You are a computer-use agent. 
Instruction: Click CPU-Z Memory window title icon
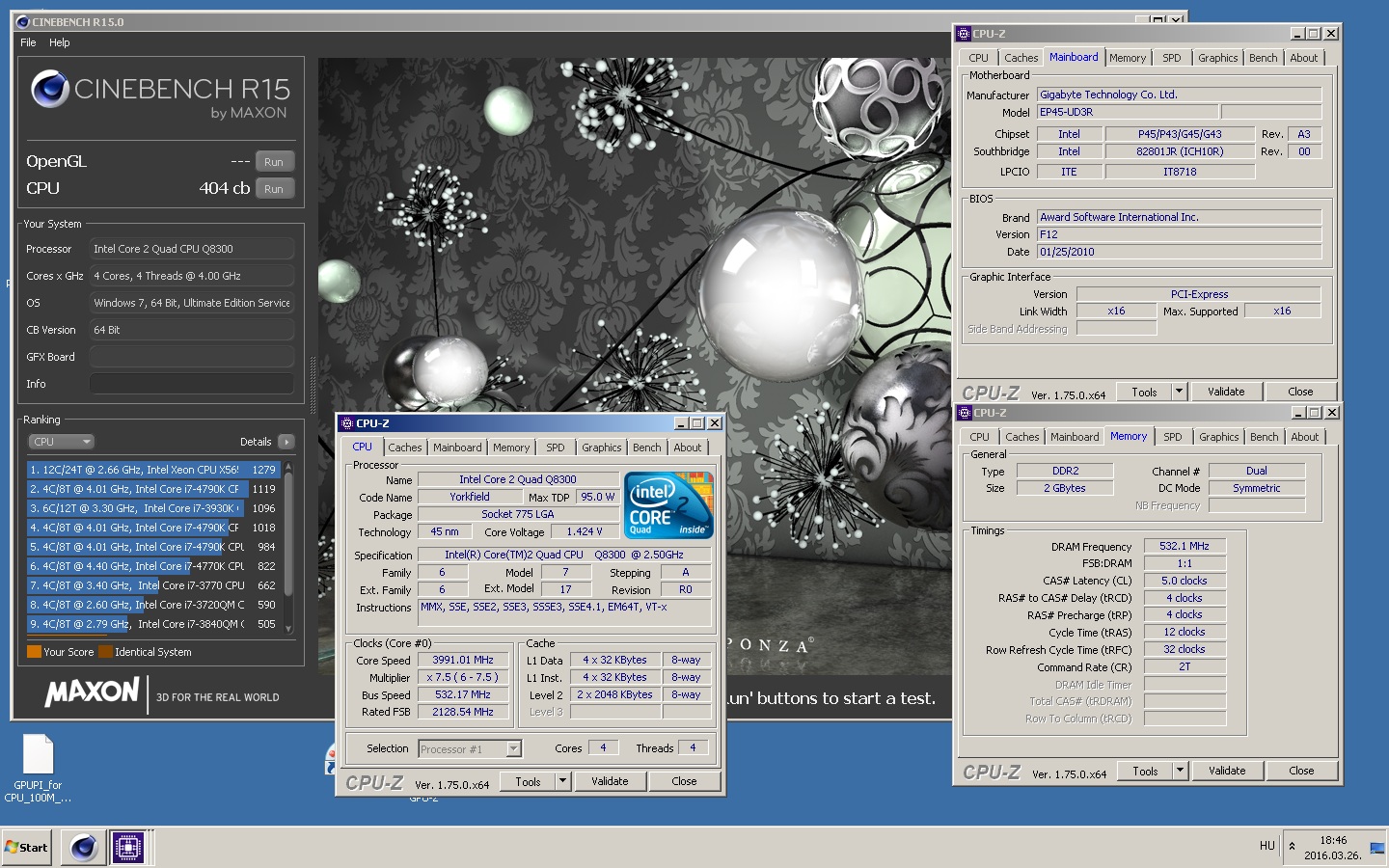965,413
